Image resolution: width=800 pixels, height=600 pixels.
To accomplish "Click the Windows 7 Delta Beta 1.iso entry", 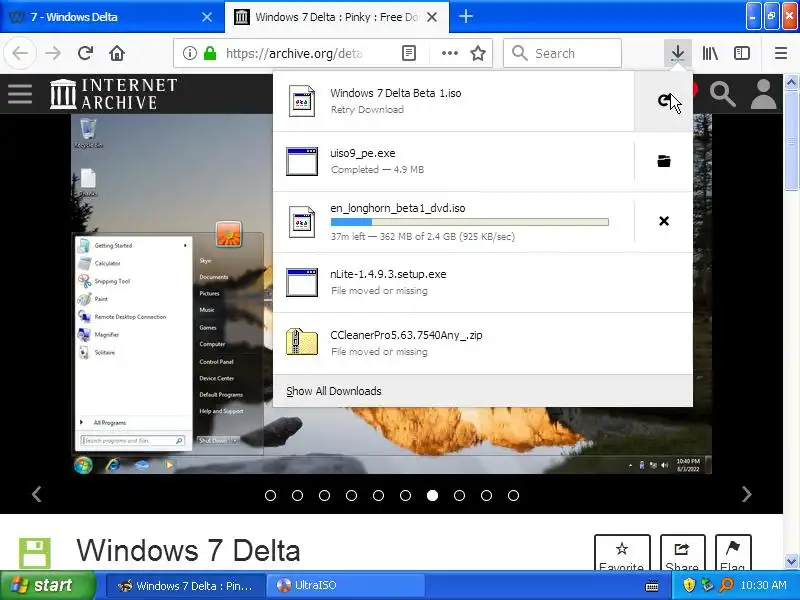I will coord(454,101).
